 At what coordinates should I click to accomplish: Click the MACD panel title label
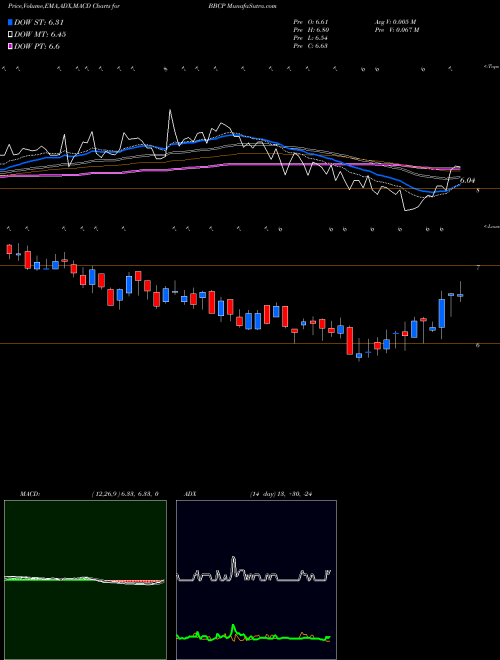pyautogui.click(x=30, y=494)
